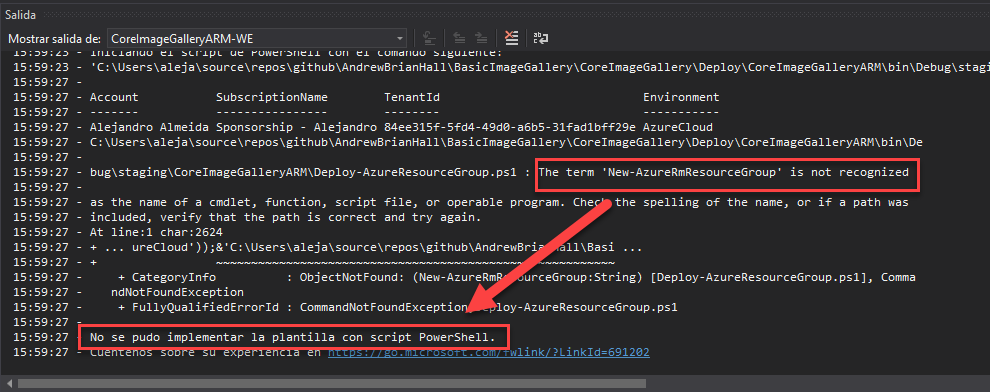Open the go.microsoft.com fwlink feedback link
Image resolution: width=990 pixels, height=392 pixels.
(x=489, y=352)
